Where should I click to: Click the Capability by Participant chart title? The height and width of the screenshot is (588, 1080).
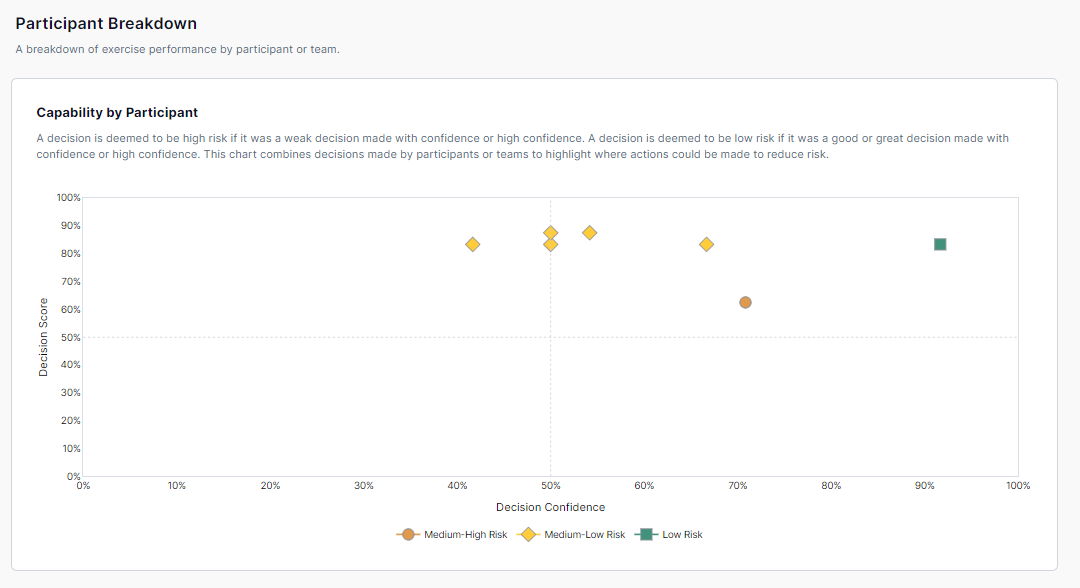pyautogui.click(x=117, y=113)
